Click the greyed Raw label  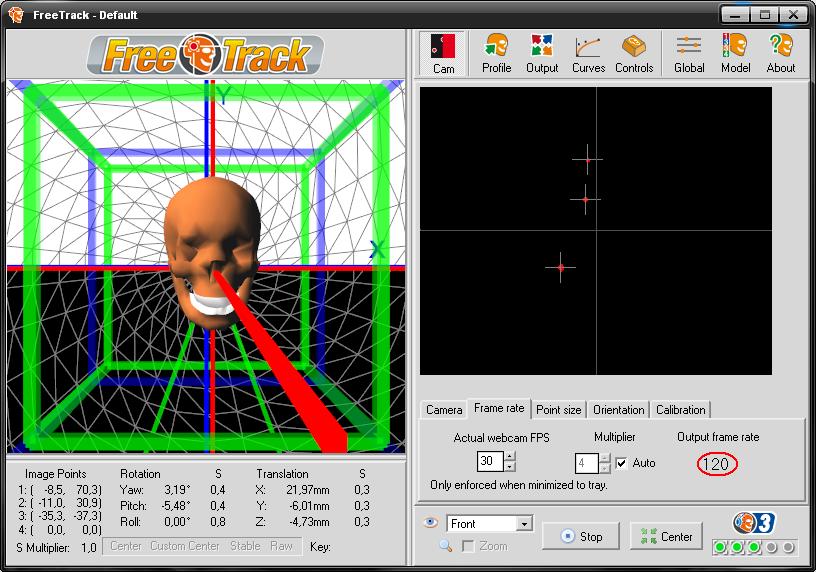tap(282, 546)
